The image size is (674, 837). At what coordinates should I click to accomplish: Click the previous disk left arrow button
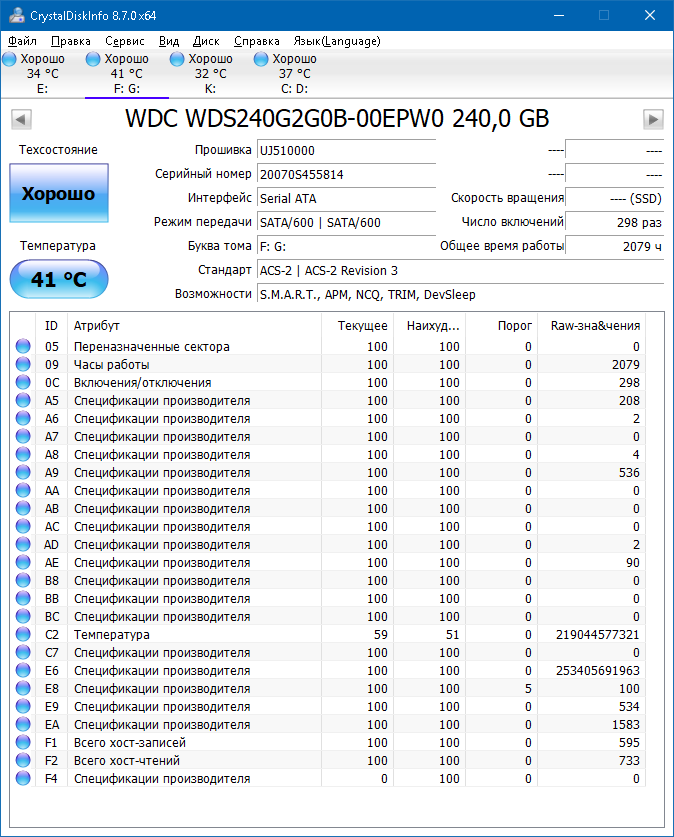[x=20, y=119]
